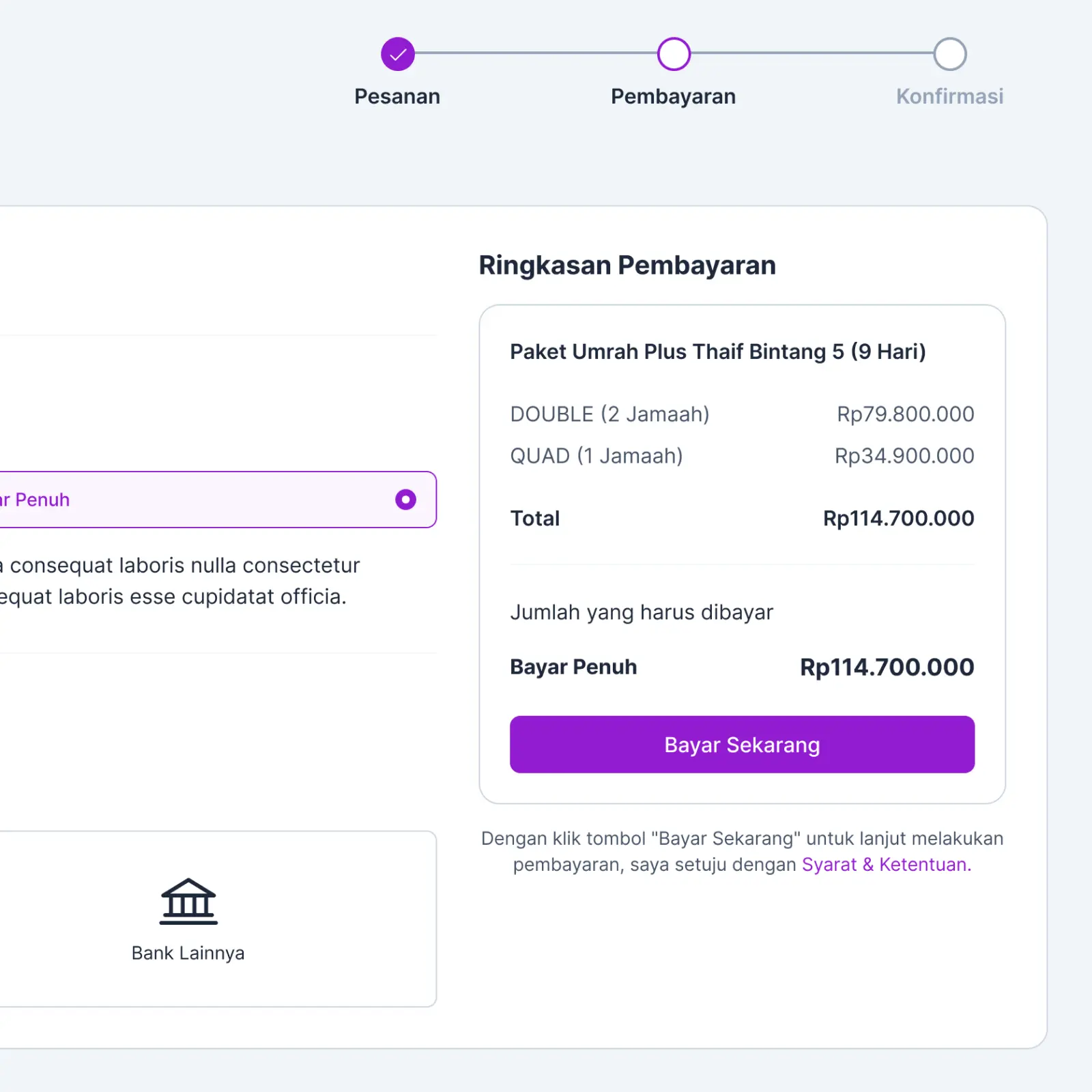The height and width of the screenshot is (1092, 1092).
Task: Click the bank building icon
Action: point(188,900)
